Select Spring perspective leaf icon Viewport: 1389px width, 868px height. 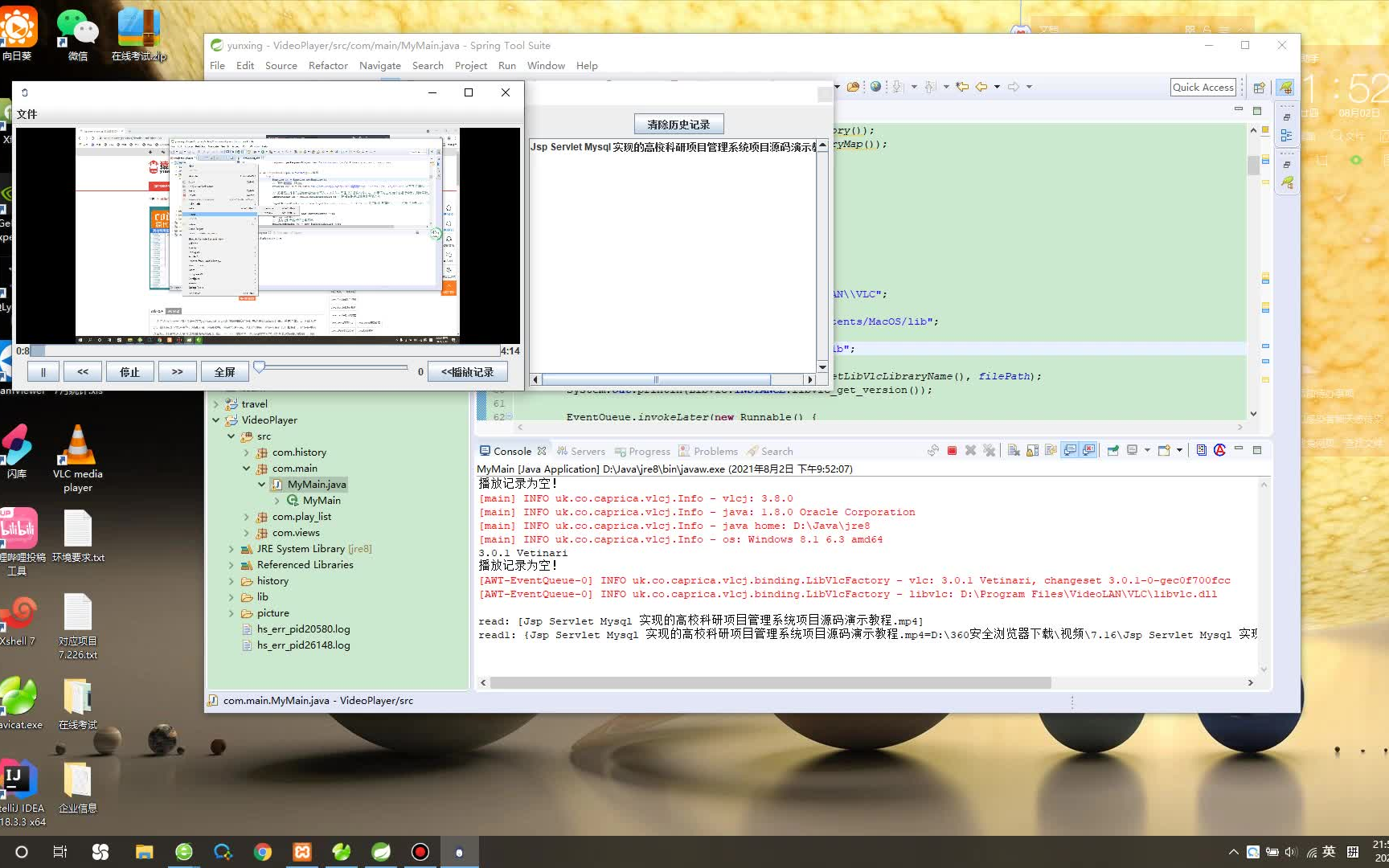point(1285,88)
